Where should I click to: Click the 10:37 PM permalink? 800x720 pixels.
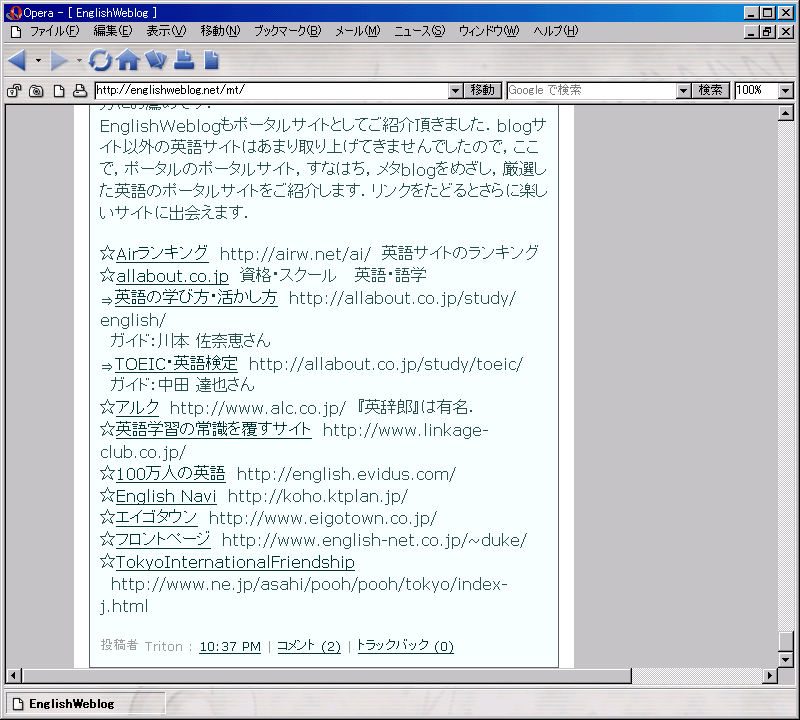(x=230, y=647)
